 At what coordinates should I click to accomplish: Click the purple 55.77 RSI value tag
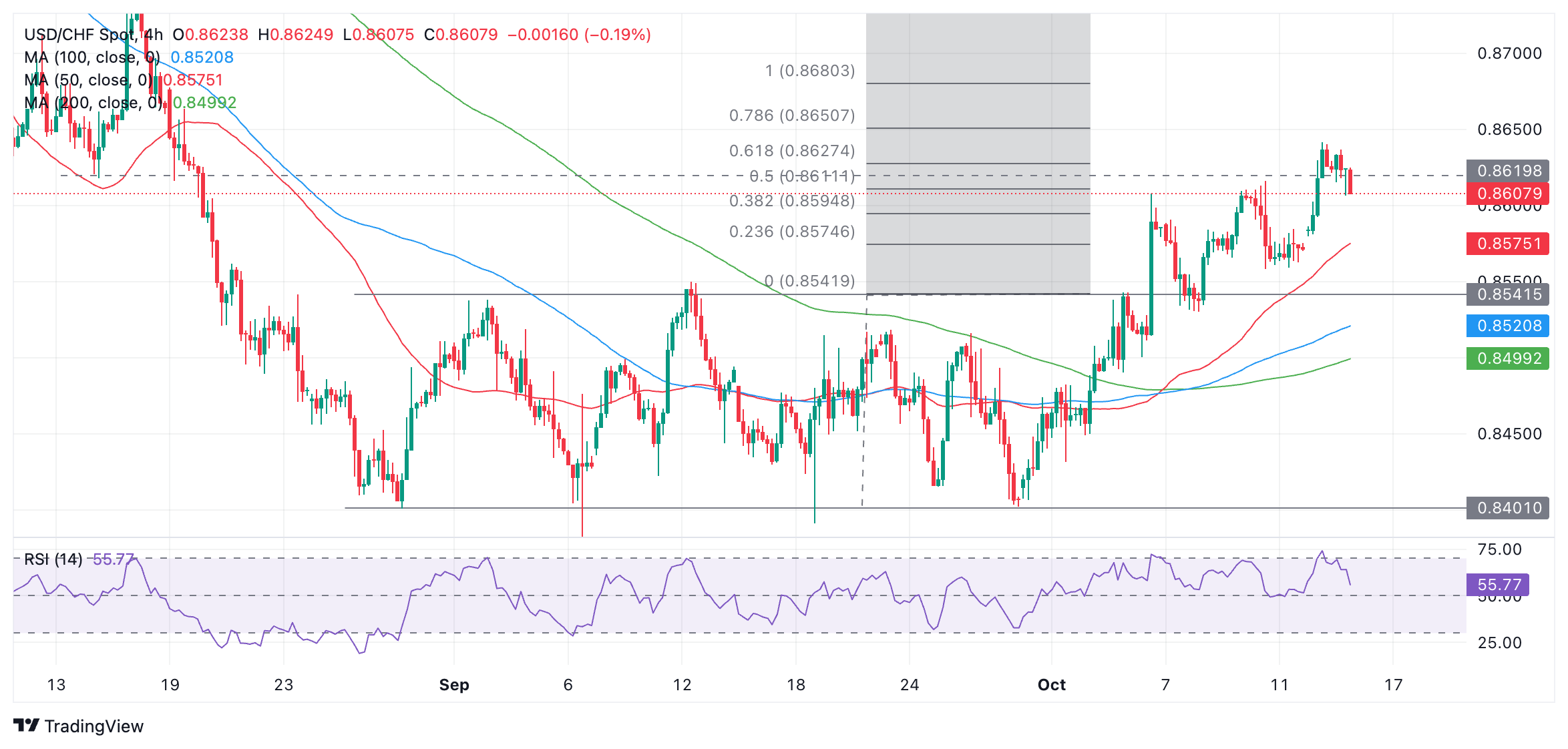click(1498, 585)
